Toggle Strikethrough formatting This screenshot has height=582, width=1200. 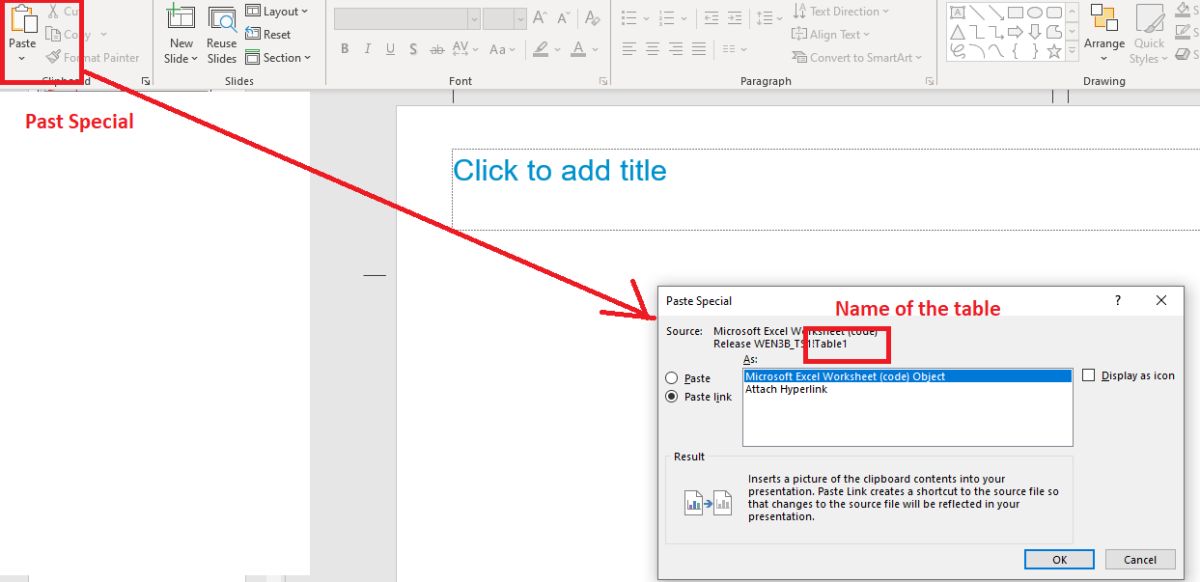click(x=437, y=49)
